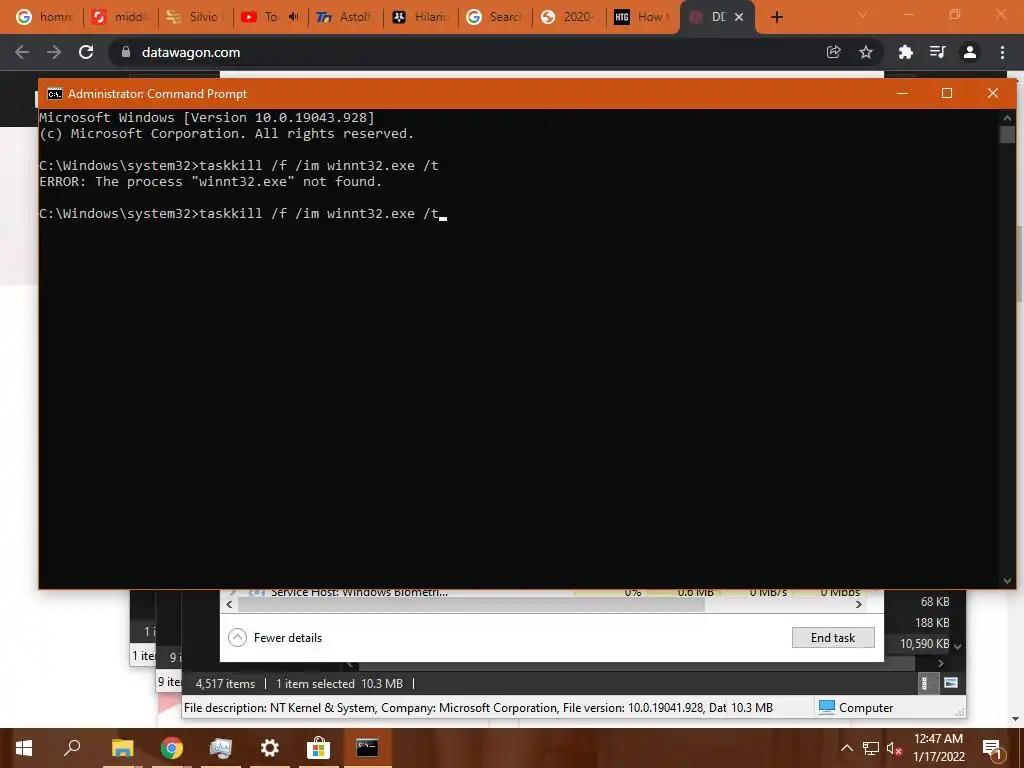Open Chrome extensions puzzle menu
The width and height of the screenshot is (1024, 768).
[905, 52]
